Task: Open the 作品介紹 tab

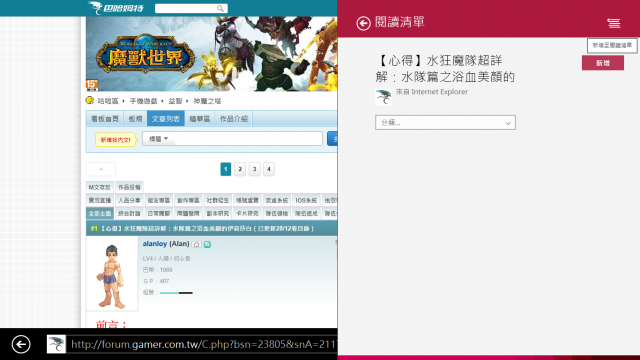Action: [x=234, y=119]
